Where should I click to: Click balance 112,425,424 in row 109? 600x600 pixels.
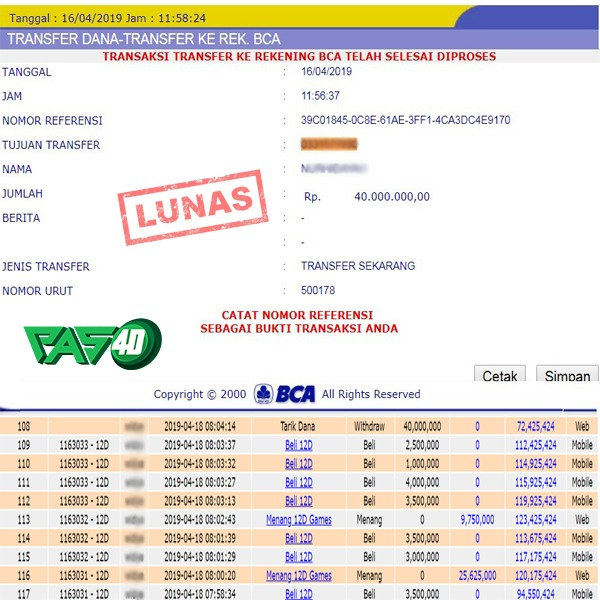535,445
